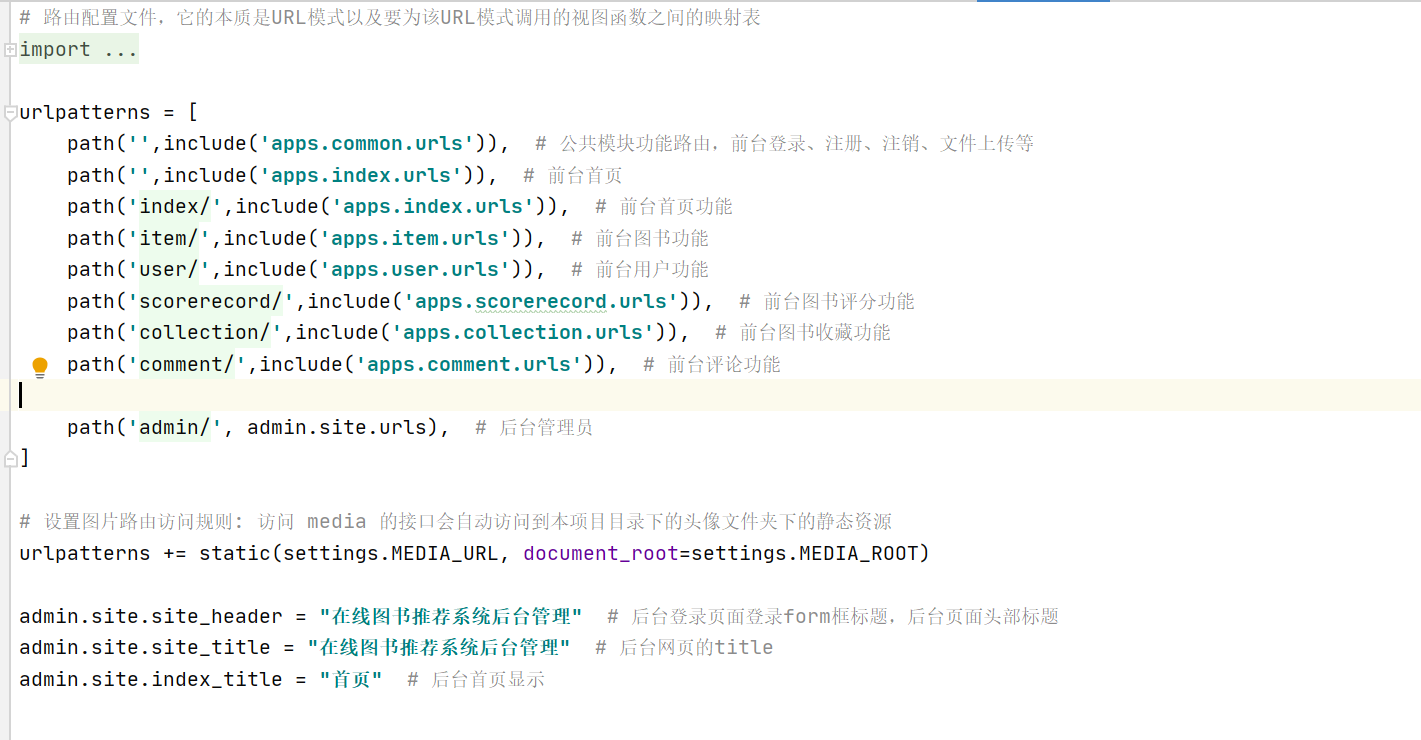Image resolution: width=1421 pixels, height=740 pixels.
Task: Click the comment '# 前台用户功能'
Action: pyautogui.click(x=640, y=270)
